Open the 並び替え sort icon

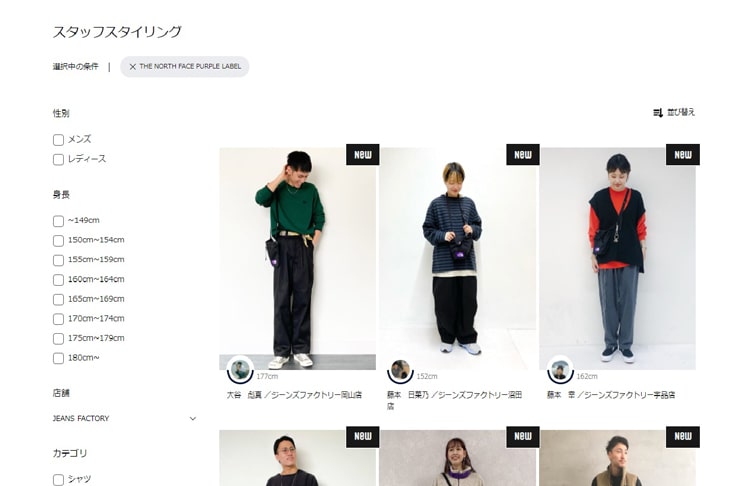658,112
